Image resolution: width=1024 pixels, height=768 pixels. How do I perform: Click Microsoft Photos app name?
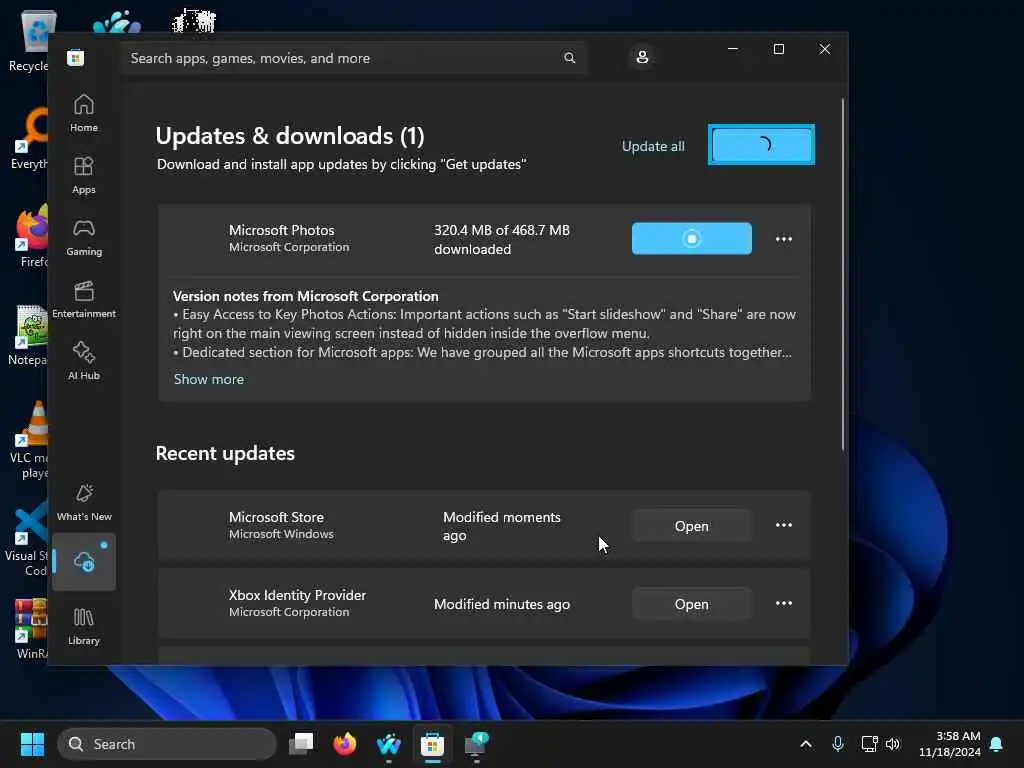(x=281, y=230)
